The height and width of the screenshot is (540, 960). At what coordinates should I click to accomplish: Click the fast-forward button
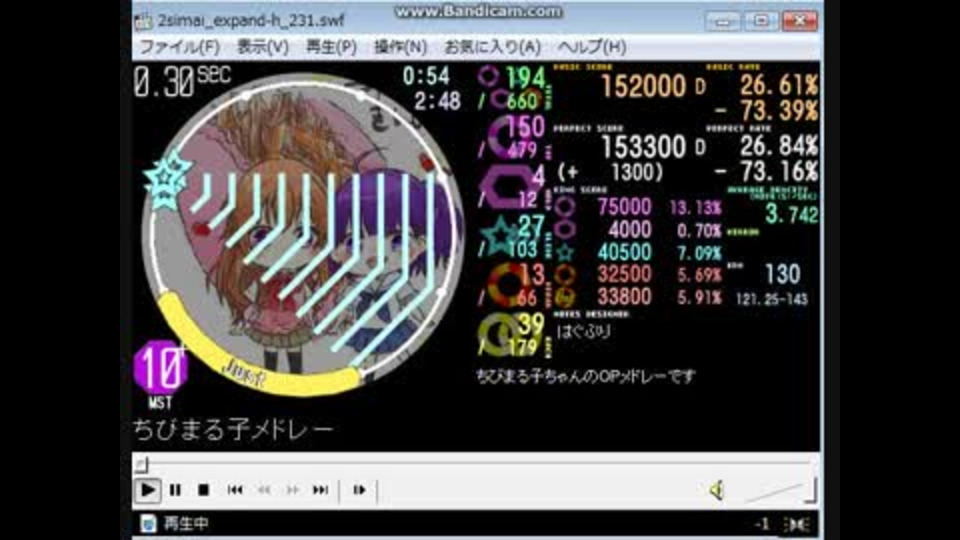pos(293,490)
